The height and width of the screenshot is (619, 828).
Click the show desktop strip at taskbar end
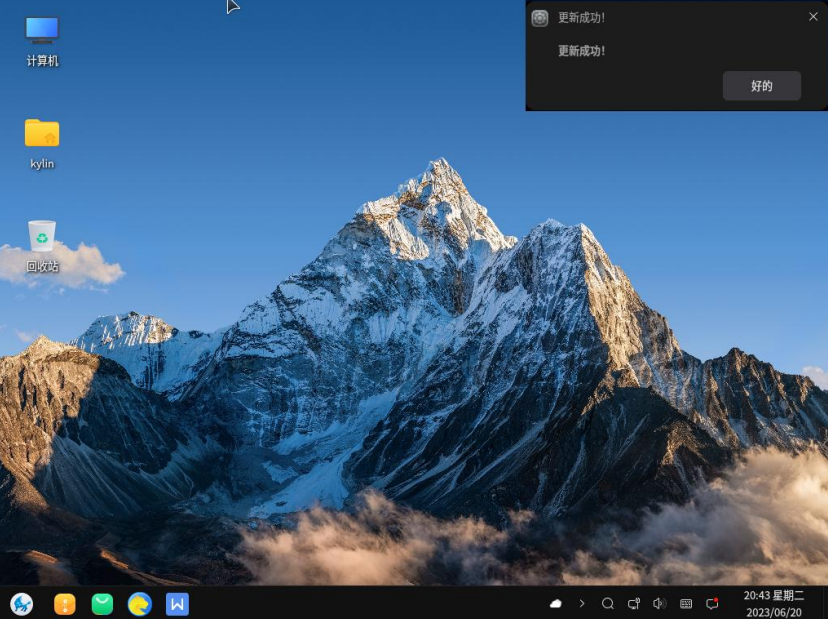[824, 604]
